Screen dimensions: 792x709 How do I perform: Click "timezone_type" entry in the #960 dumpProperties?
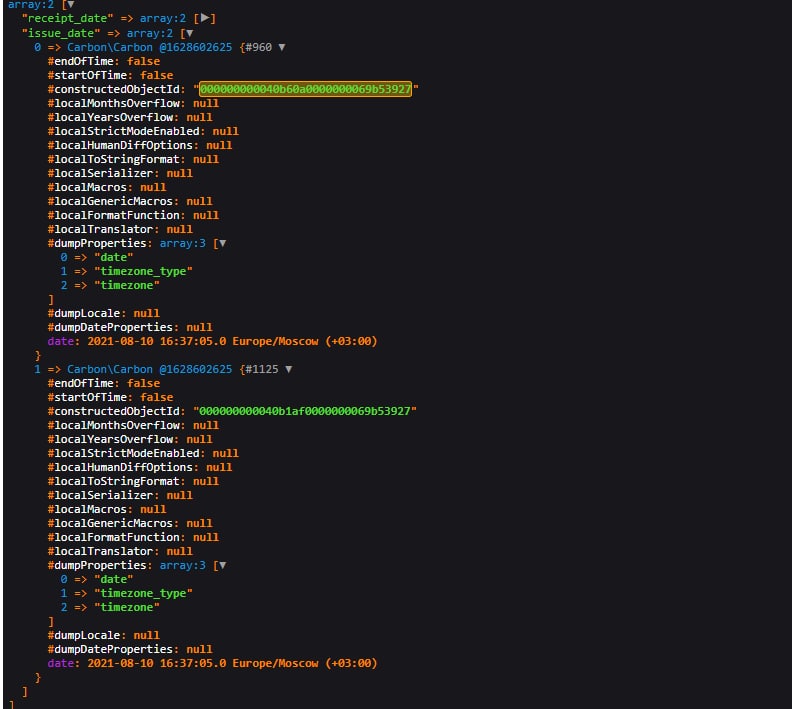point(143,271)
